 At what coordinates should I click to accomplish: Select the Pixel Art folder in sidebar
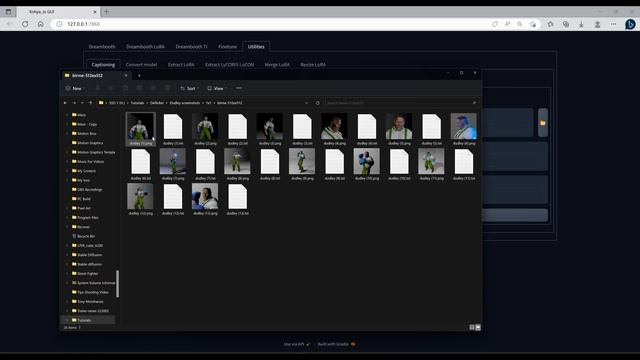pyautogui.click(x=81, y=208)
